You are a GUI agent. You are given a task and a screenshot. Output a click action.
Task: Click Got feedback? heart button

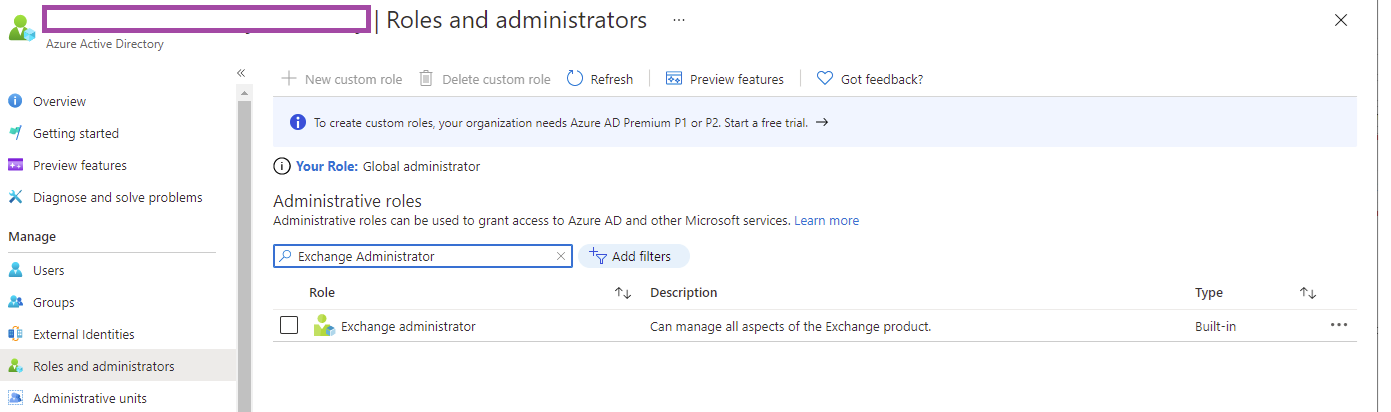(x=870, y=79)
